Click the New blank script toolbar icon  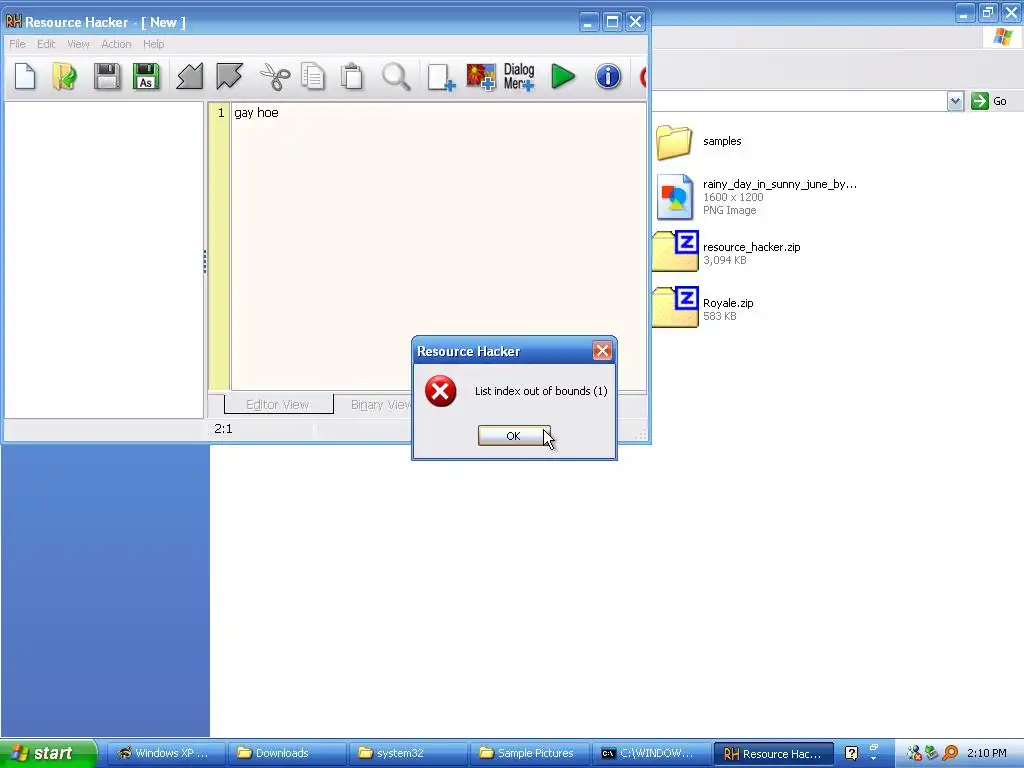coord(25,76)
